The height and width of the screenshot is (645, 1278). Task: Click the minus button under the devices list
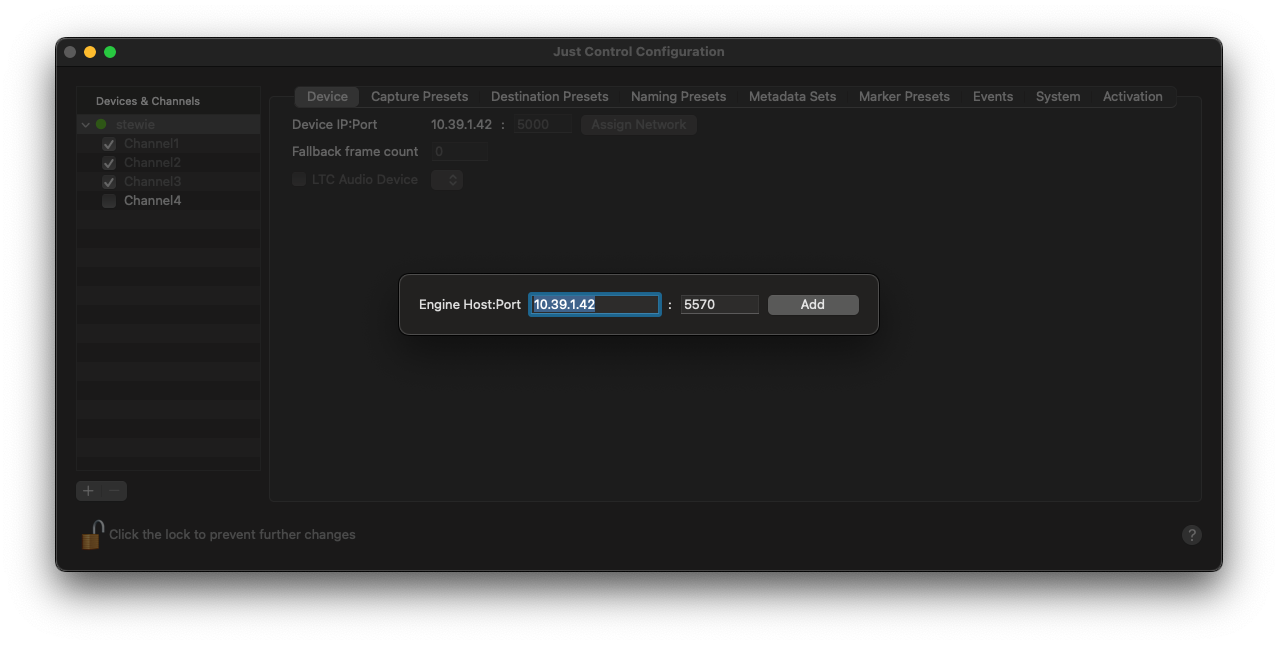(x=115, y=491)
